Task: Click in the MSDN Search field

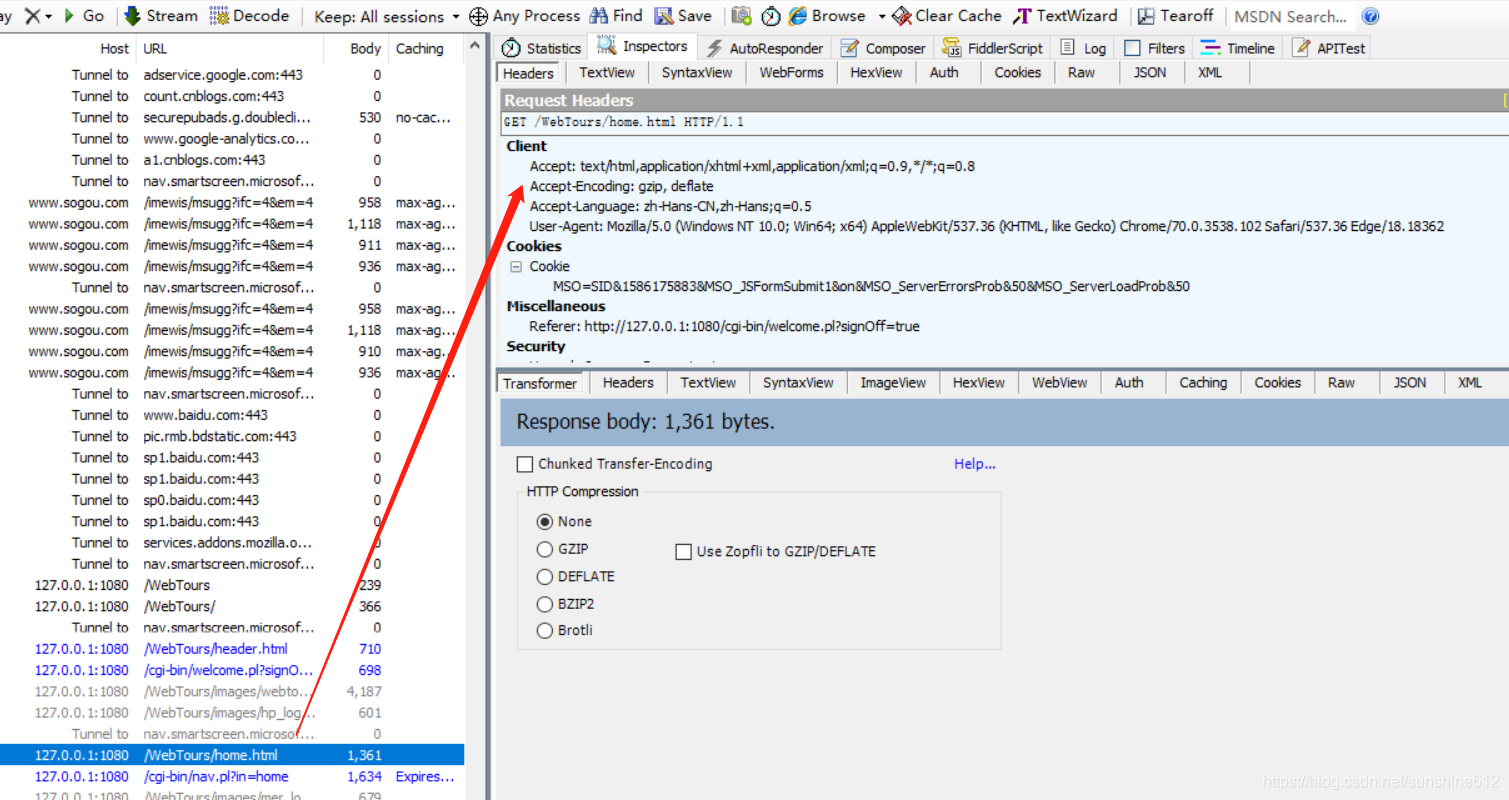Action: point(1290,16)
